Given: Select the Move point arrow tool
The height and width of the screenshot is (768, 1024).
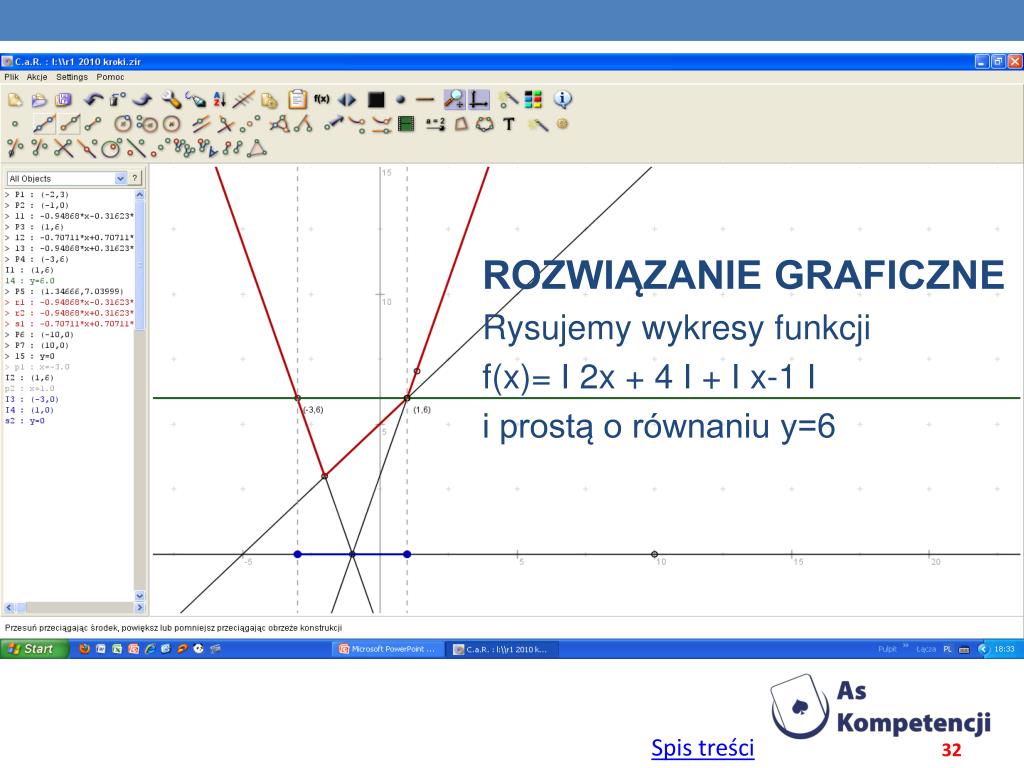Looking at the screenshot, I should coord(333,124).
